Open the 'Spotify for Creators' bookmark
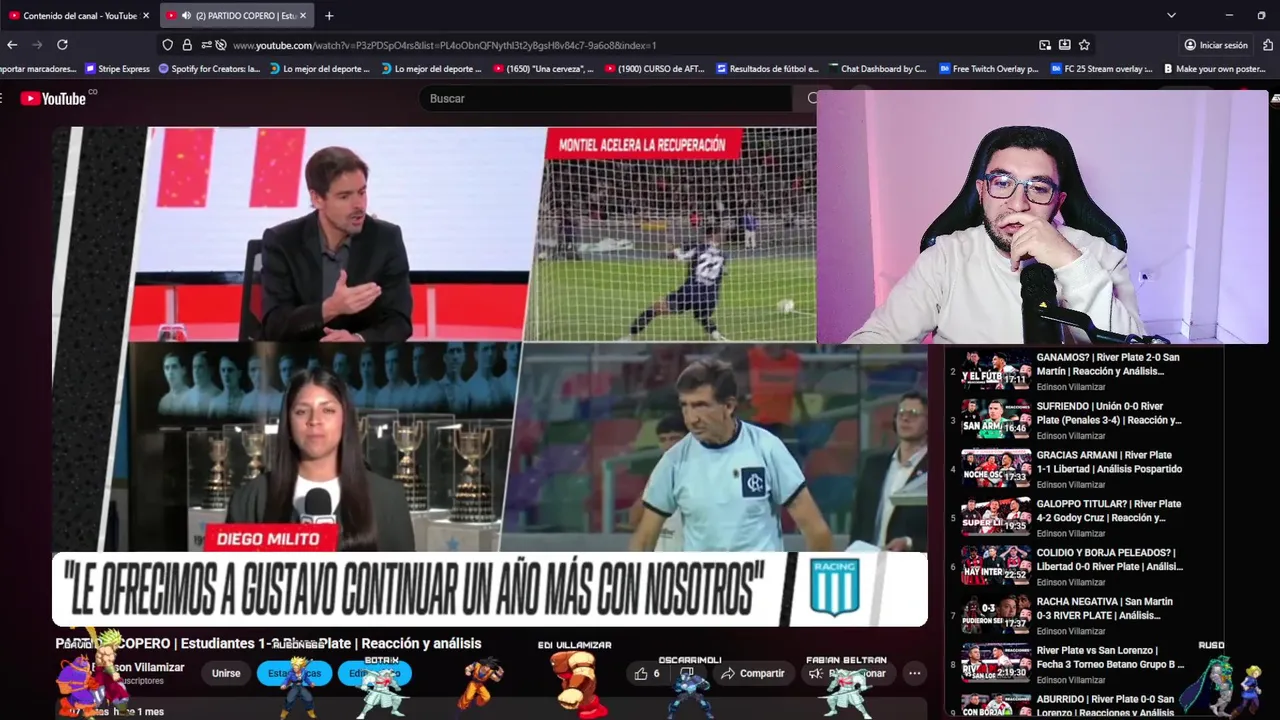 tap(209, 69)
